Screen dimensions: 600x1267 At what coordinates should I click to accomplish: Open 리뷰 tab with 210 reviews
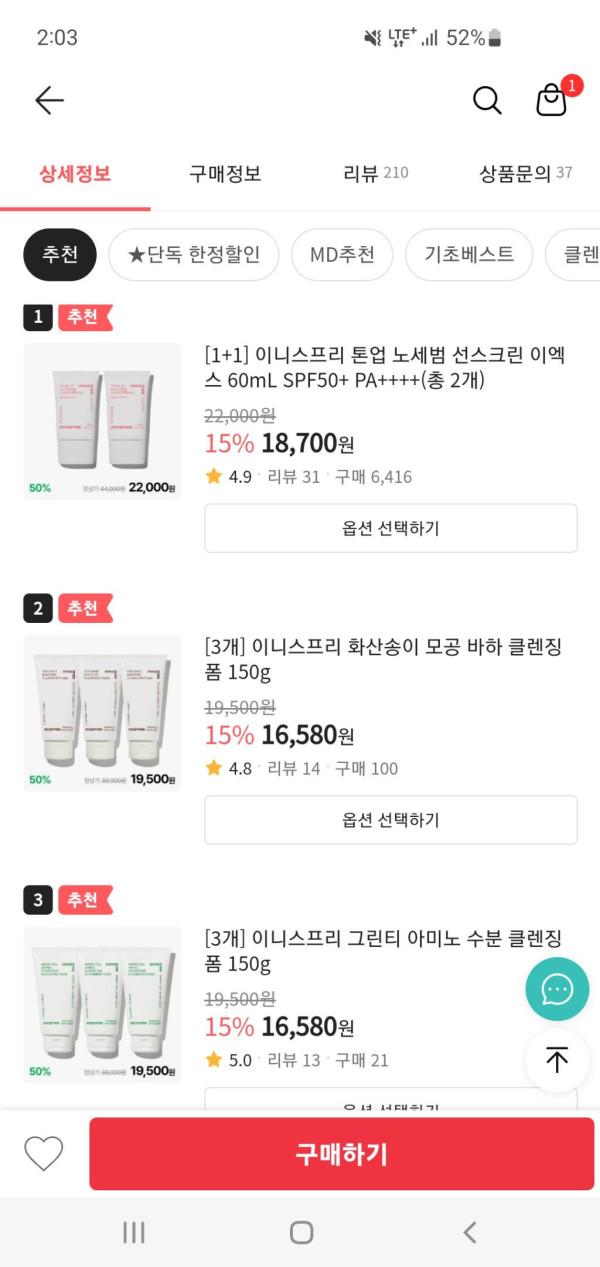375,173
